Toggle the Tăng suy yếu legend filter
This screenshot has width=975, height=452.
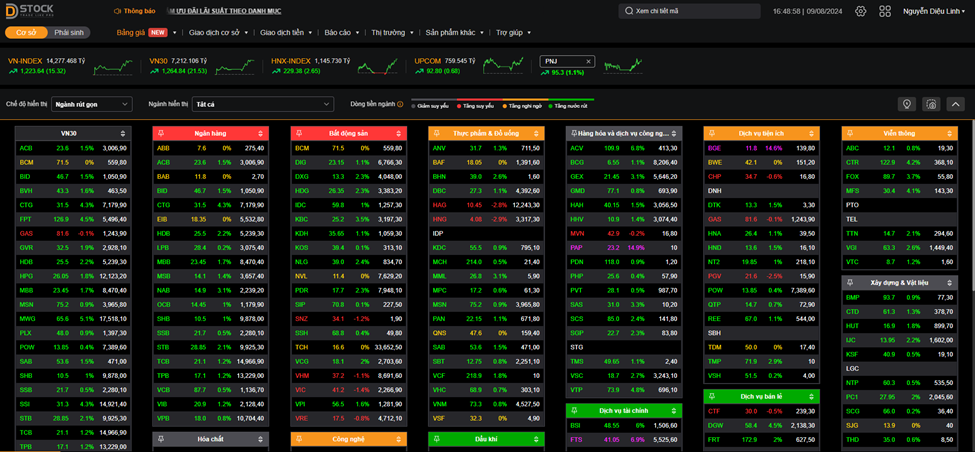pyautogui.click(x=478, y=105)
